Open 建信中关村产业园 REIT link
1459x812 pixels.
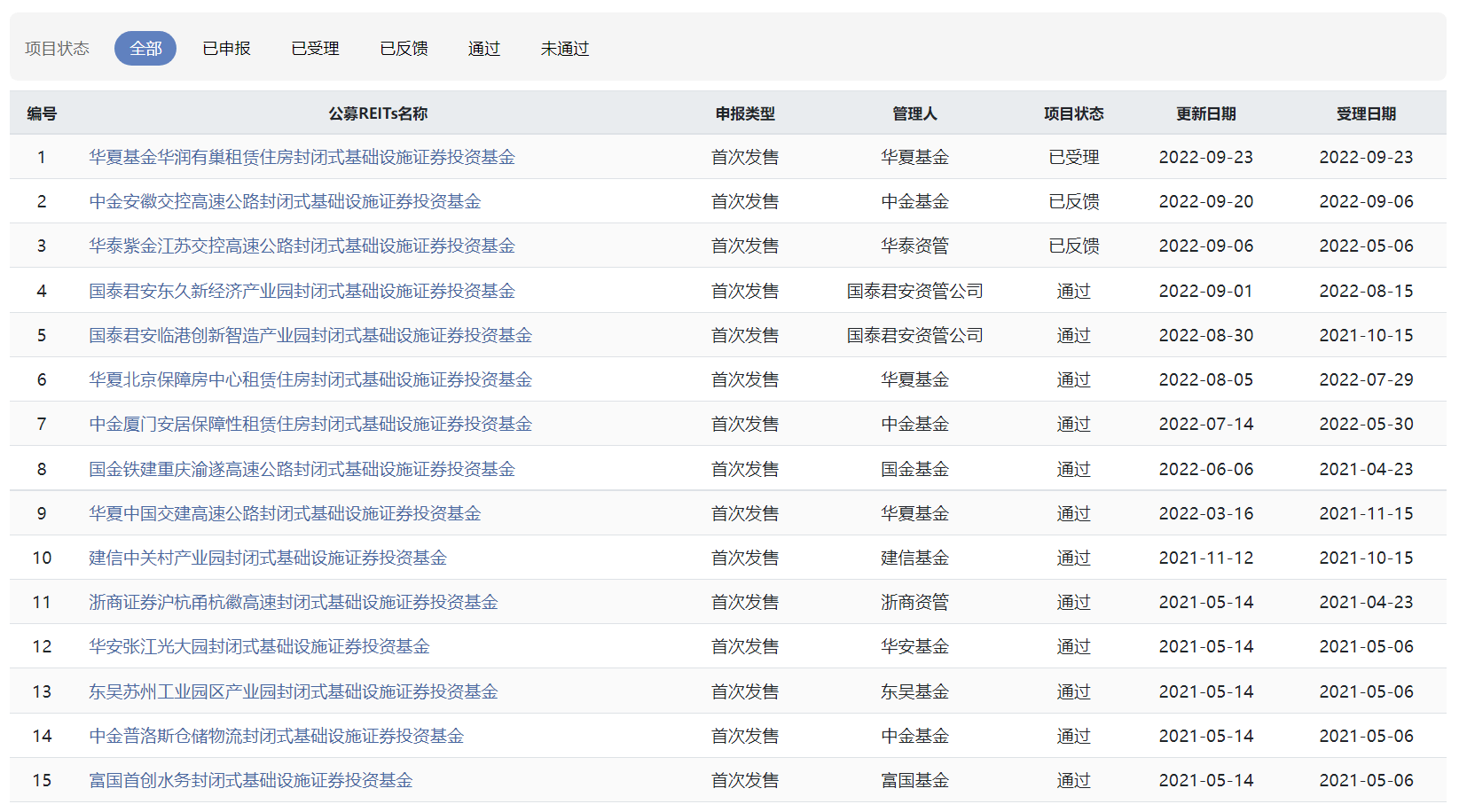pos(268,558)
